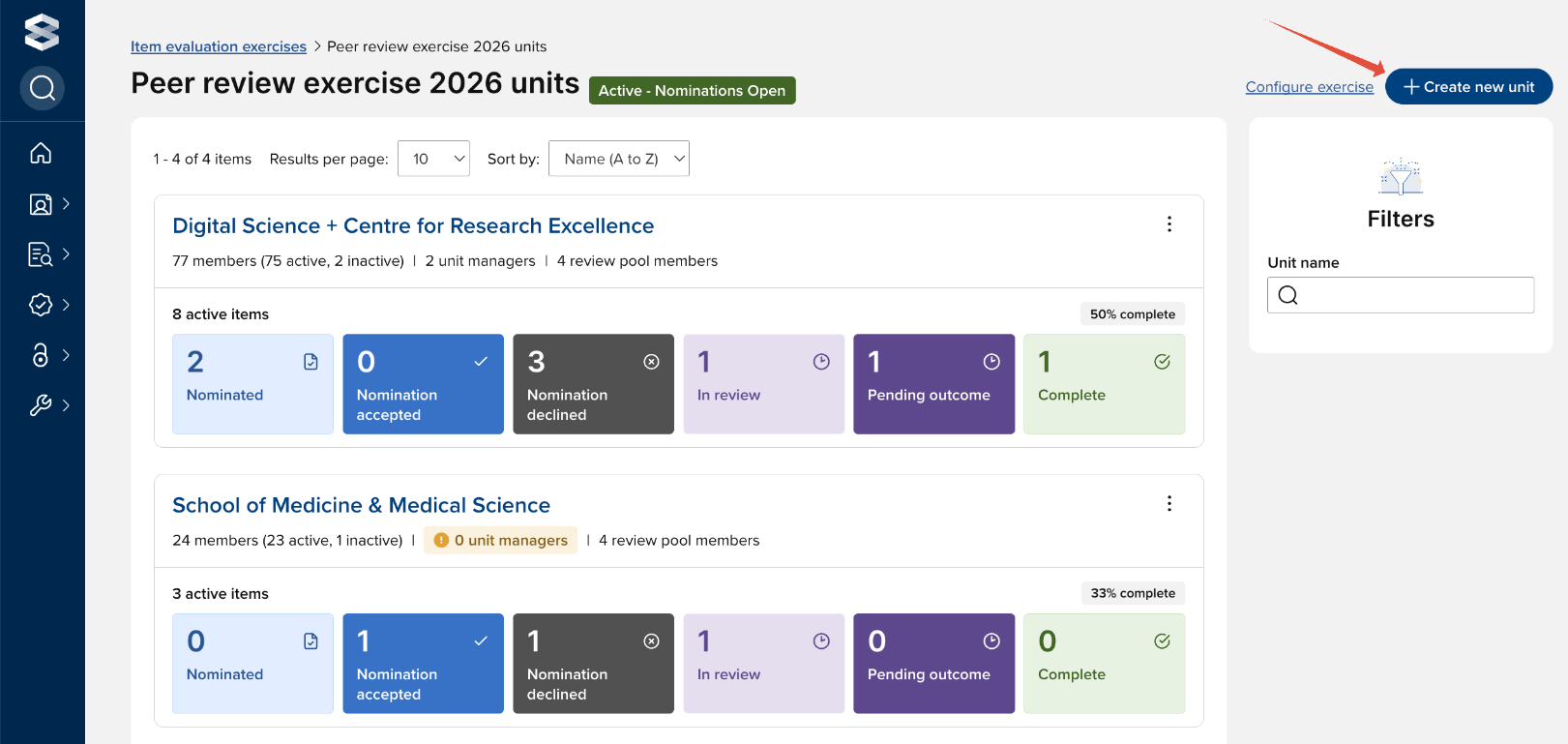Select Pending outcome tile for School of Medicine
Screen dimensions: 1568x744
coord(933,664)
